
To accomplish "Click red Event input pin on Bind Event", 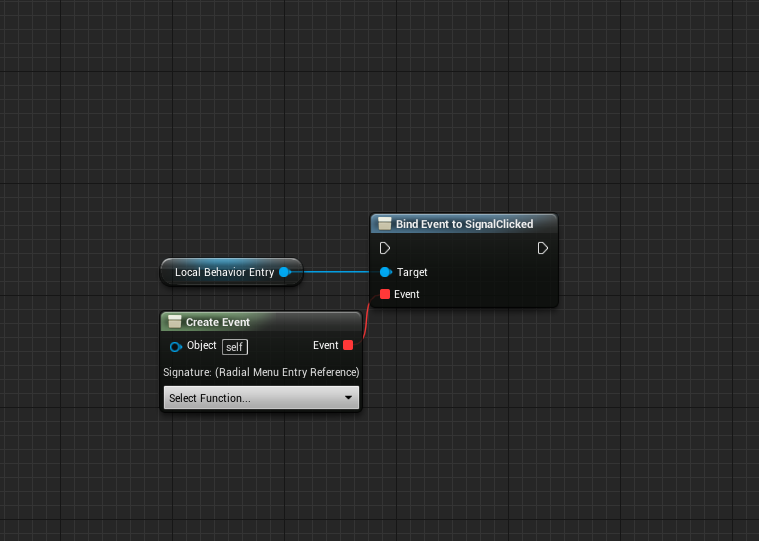I will pos(385,294).
